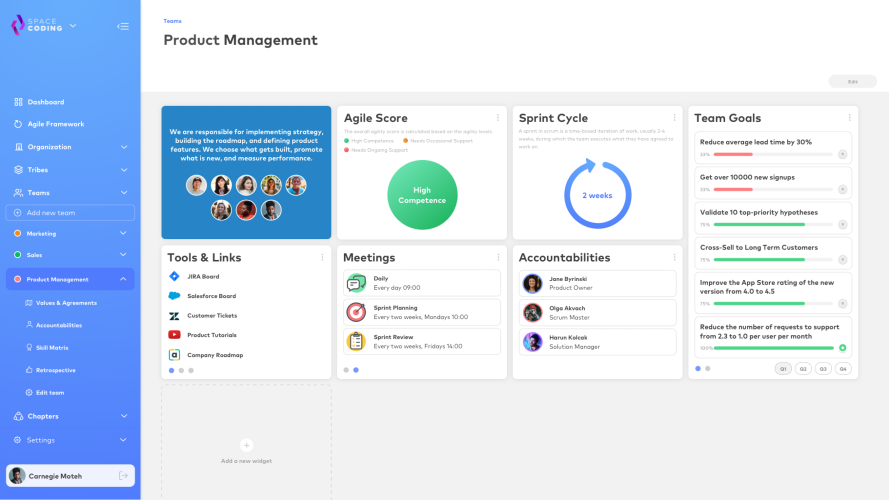The image size is (889, 500).
Task: Open Skill Matrix submenu item
Action: pos(47,348)
